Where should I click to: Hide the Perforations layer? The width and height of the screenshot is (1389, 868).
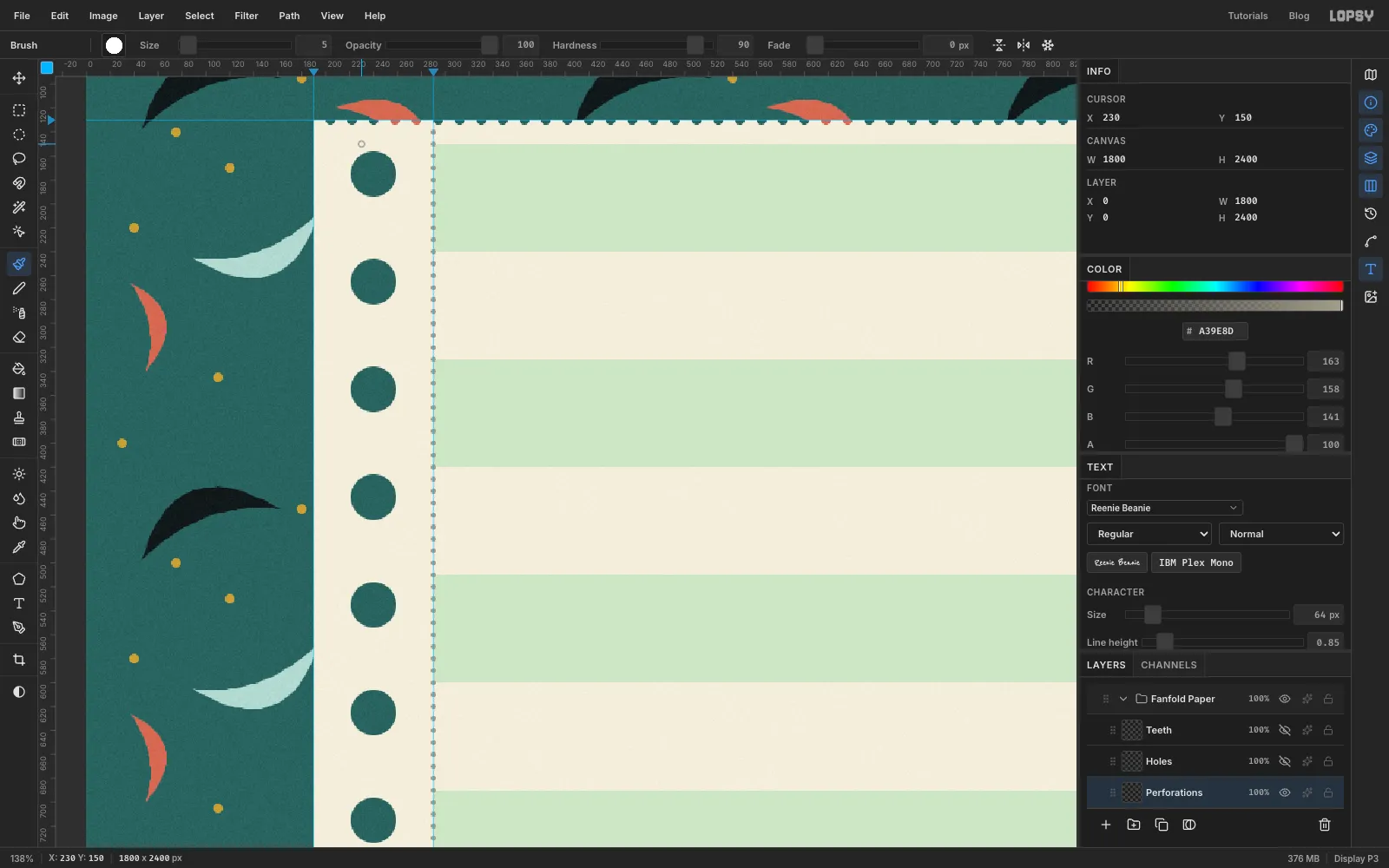pyautogui.click(x=1285, y=792)
